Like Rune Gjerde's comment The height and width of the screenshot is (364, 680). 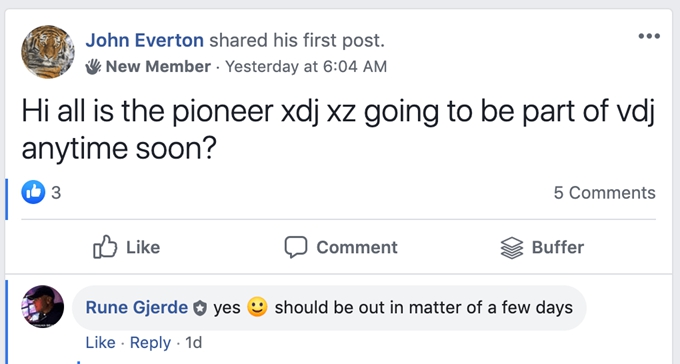(101, 343)
